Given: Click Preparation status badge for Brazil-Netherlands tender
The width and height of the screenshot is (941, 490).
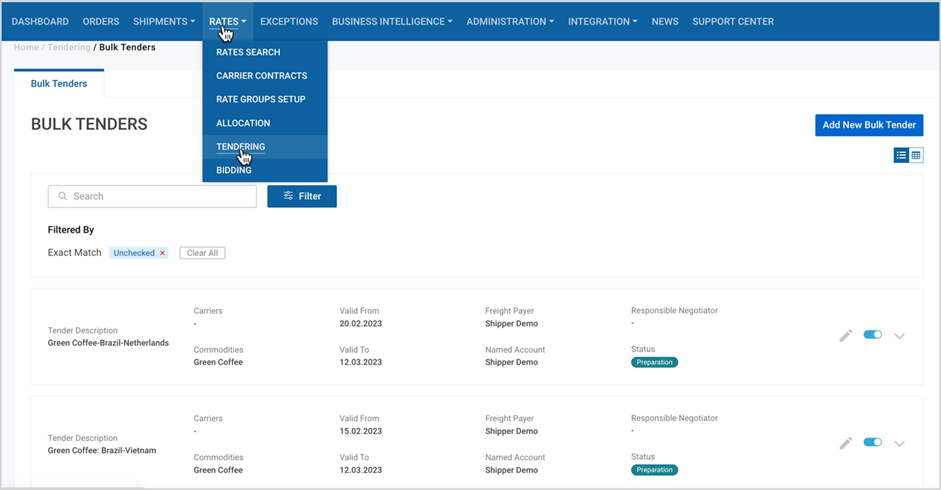Looking at the screenshot, I should [654, 362].
